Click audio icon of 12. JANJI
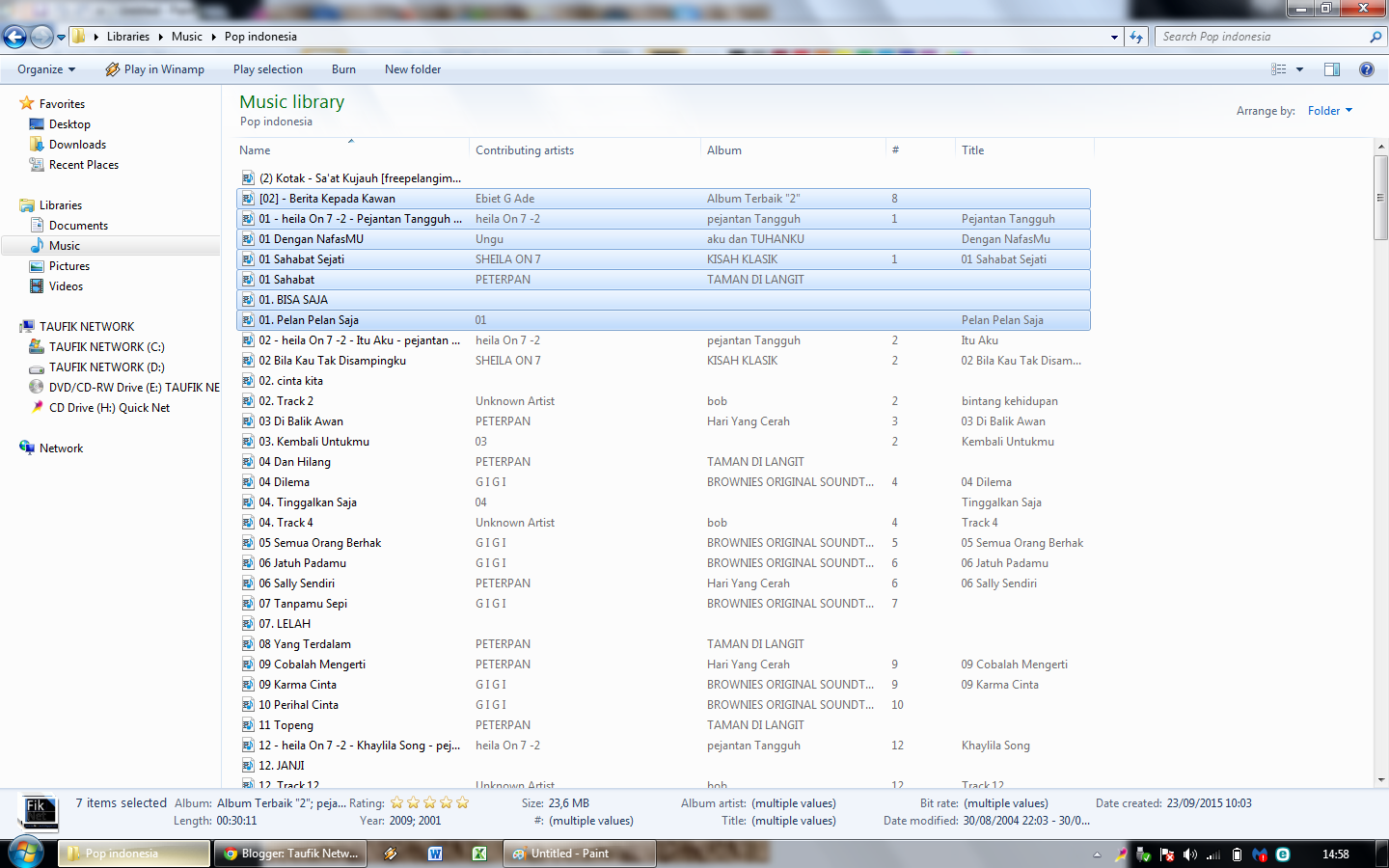Image resolution: width=1389 pixels, height=868 pixels. point(248,766)
